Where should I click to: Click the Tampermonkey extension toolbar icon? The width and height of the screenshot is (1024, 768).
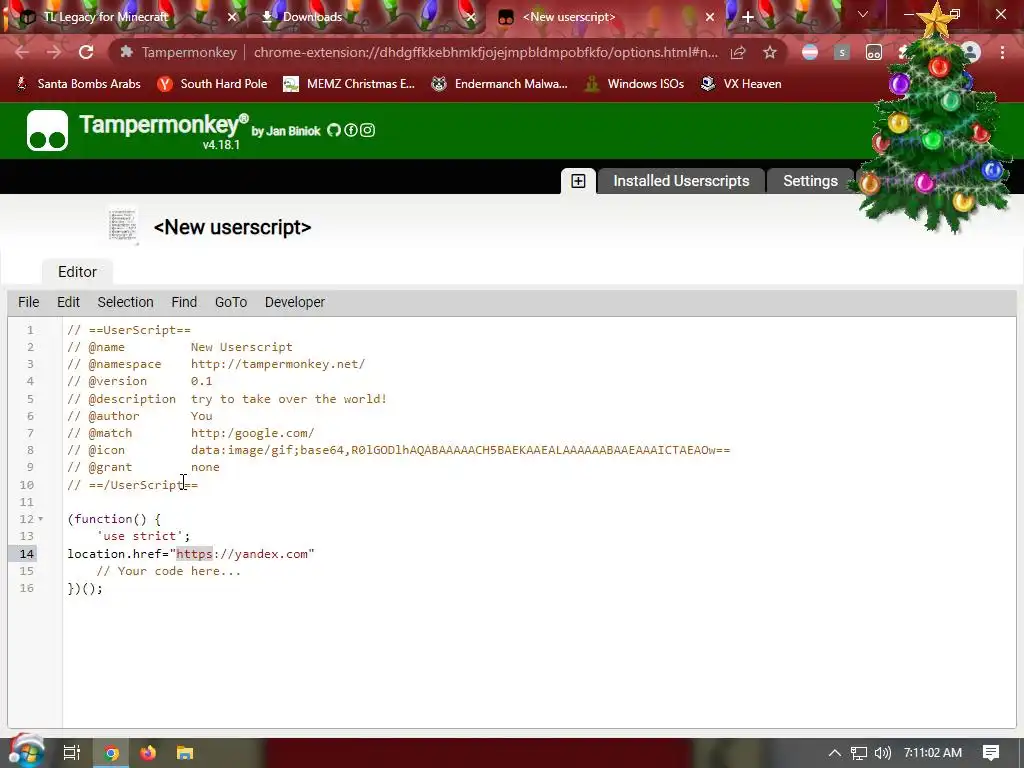874,52
